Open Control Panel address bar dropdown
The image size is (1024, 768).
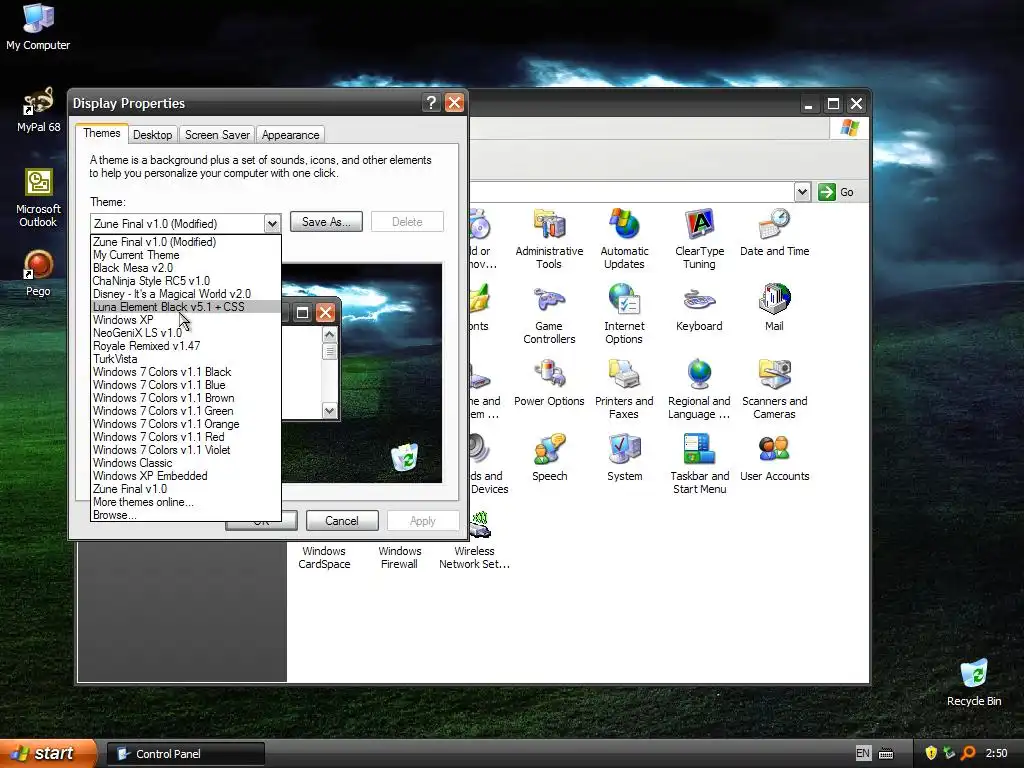[x=802, y=192]
